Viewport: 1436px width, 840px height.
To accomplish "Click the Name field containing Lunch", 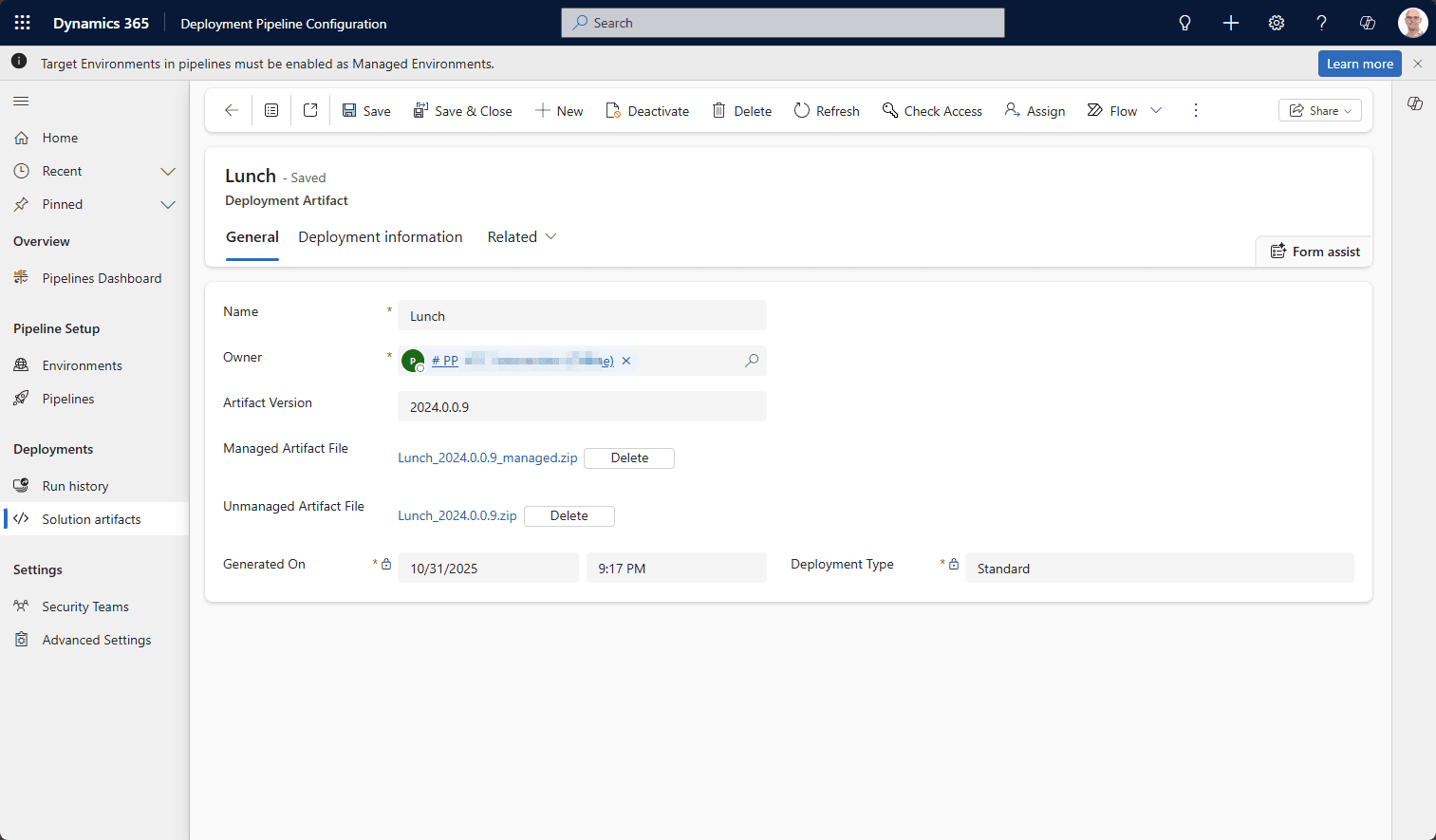I will (x=582, y=315).
